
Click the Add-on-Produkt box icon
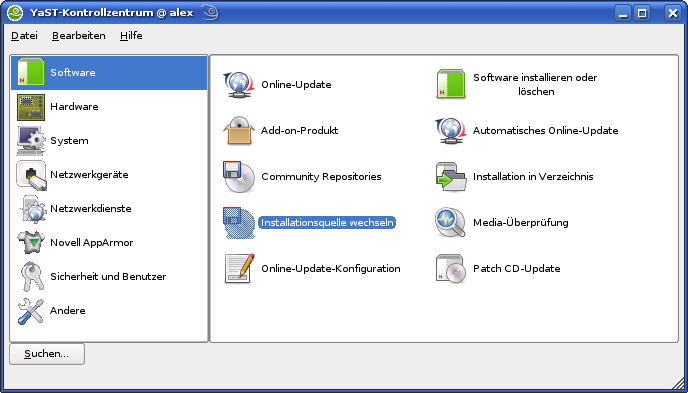tap(239, 130)
